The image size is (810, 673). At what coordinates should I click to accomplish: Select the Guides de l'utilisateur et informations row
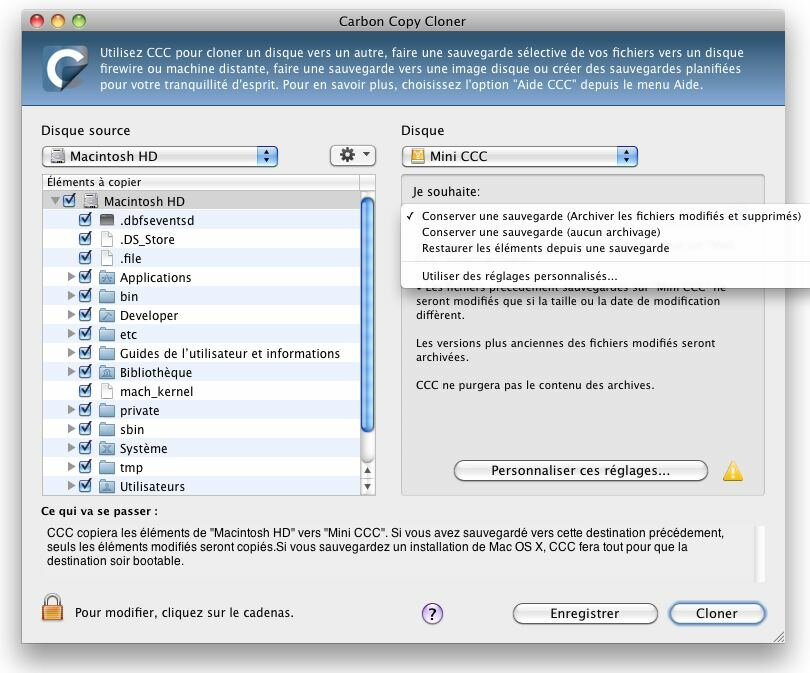tap(201, 353)
